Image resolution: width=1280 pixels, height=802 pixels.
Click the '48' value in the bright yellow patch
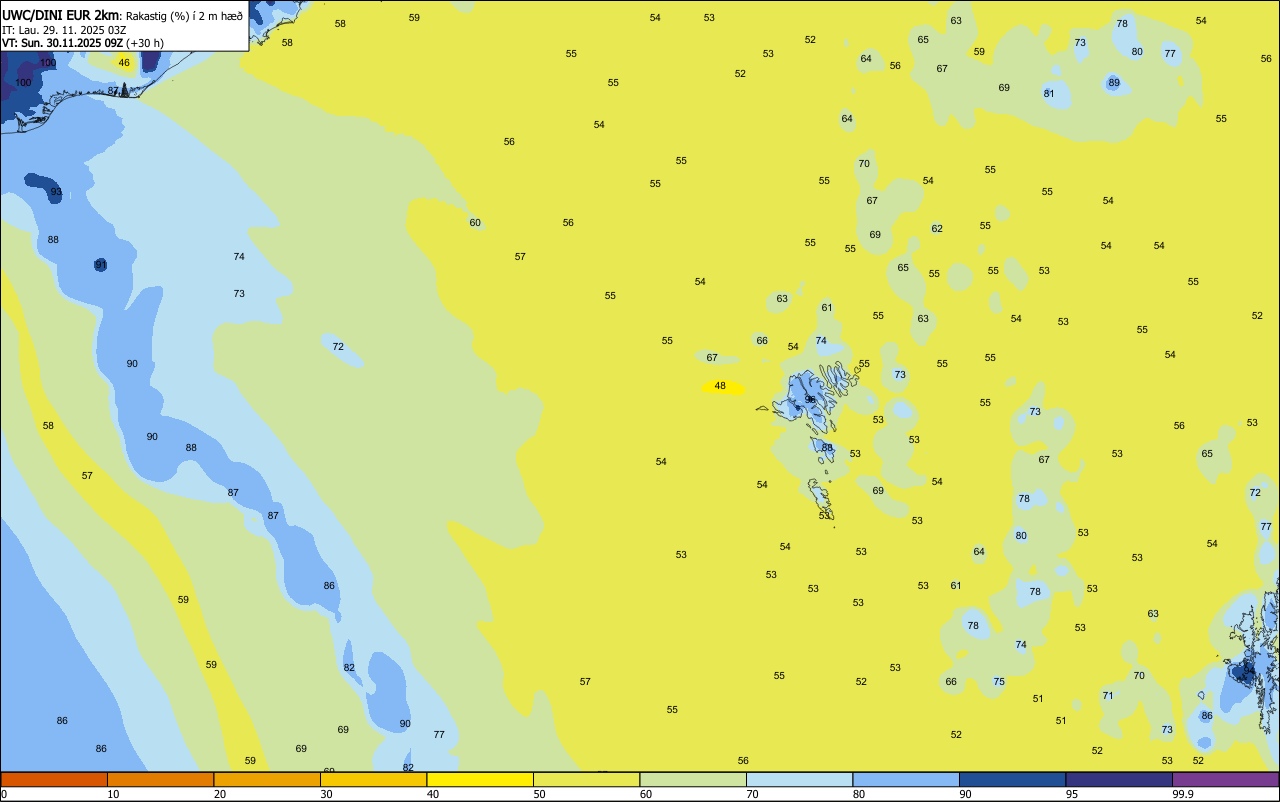pyautogui.click(x=720, y=385)
